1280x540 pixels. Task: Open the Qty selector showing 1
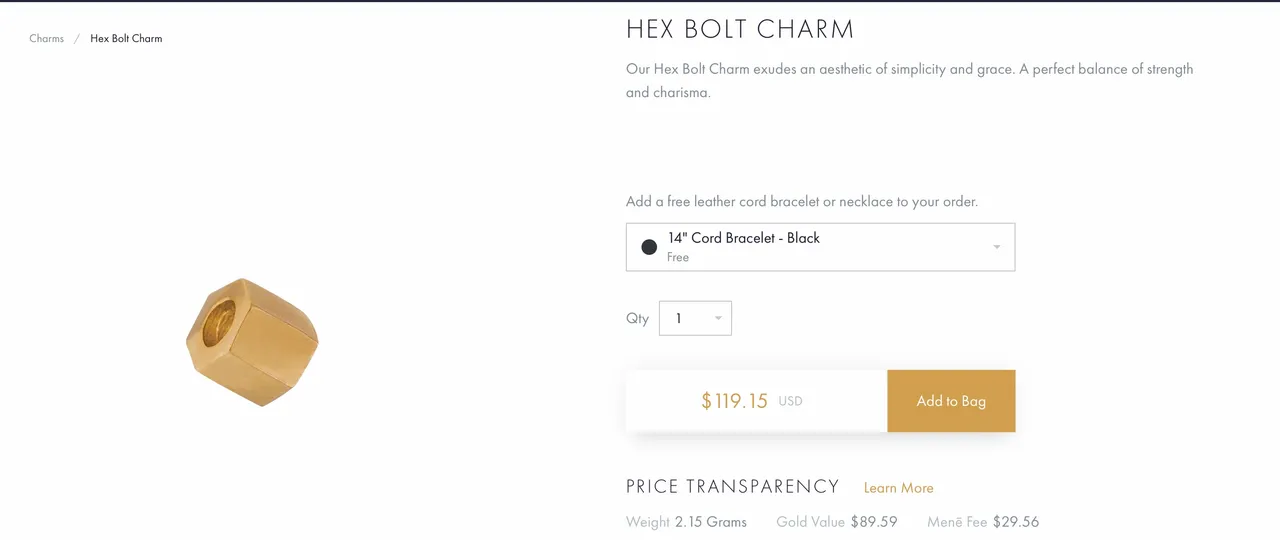pyautogui.click(x=695, y=318)
